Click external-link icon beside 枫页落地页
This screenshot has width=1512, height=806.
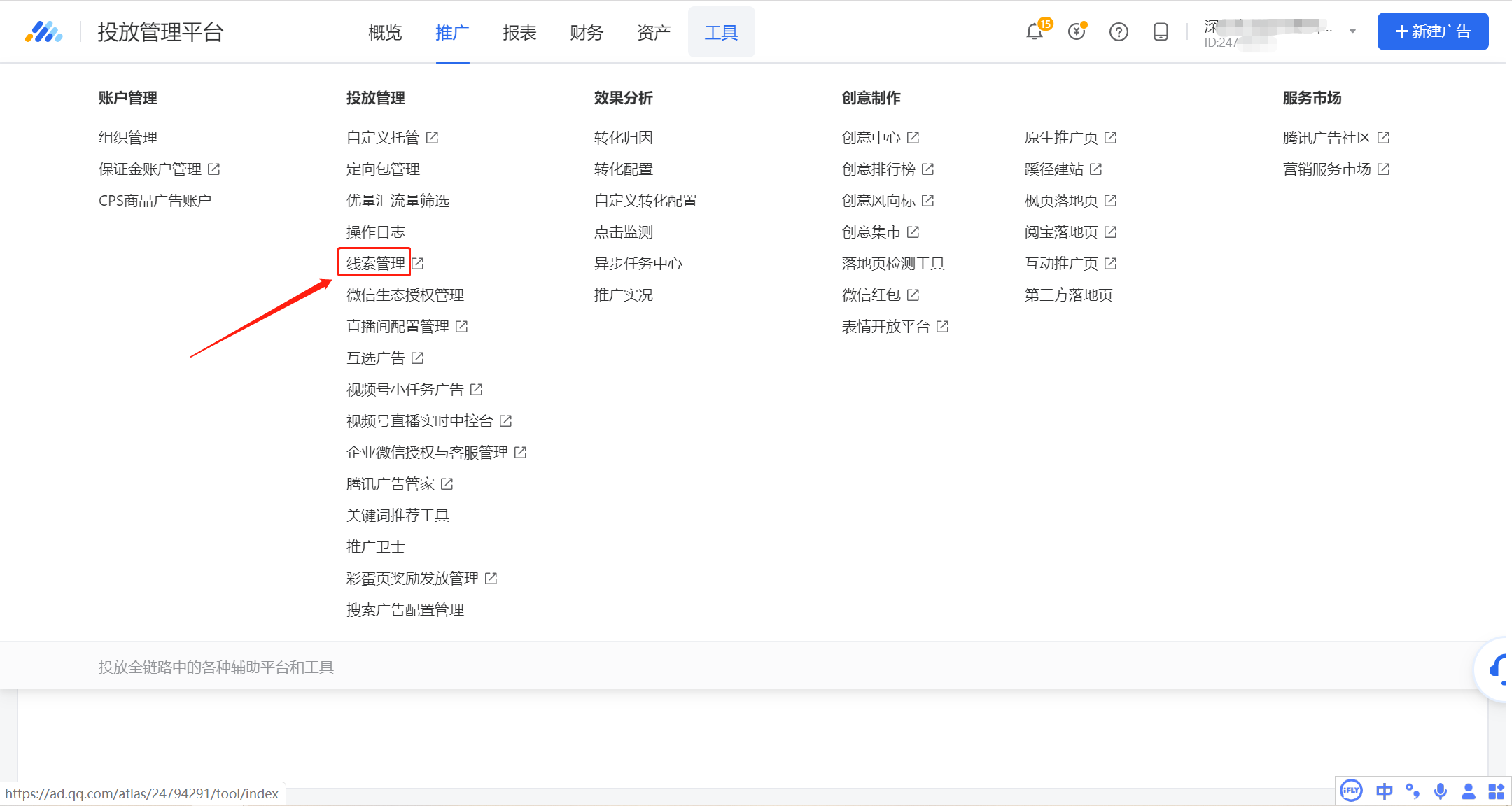coord(1111,200)
